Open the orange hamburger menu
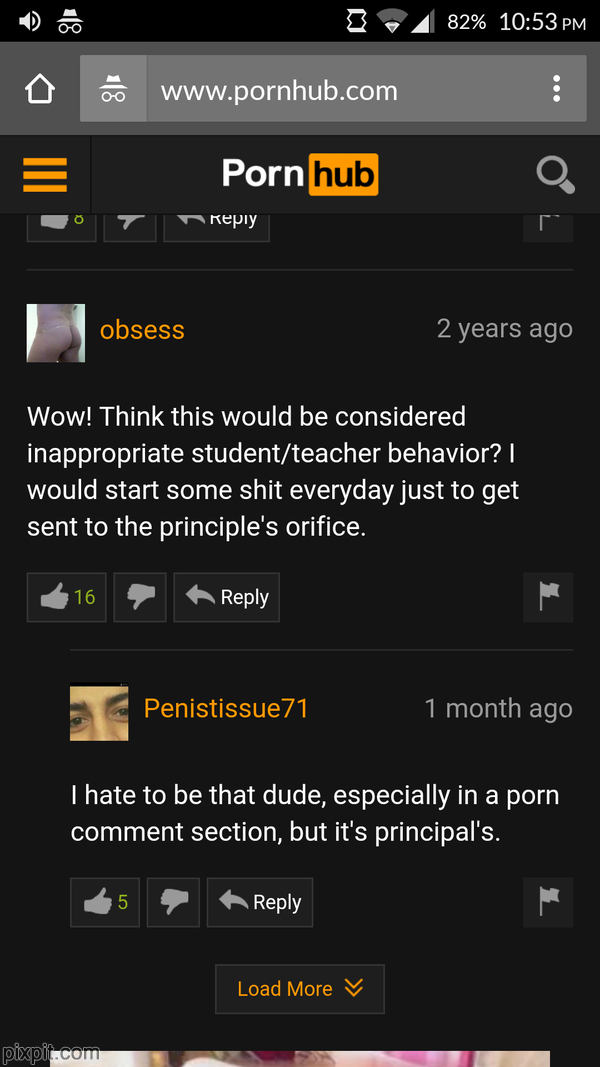The height and width of the screenshot is (1067, 600). coord(45,175)
